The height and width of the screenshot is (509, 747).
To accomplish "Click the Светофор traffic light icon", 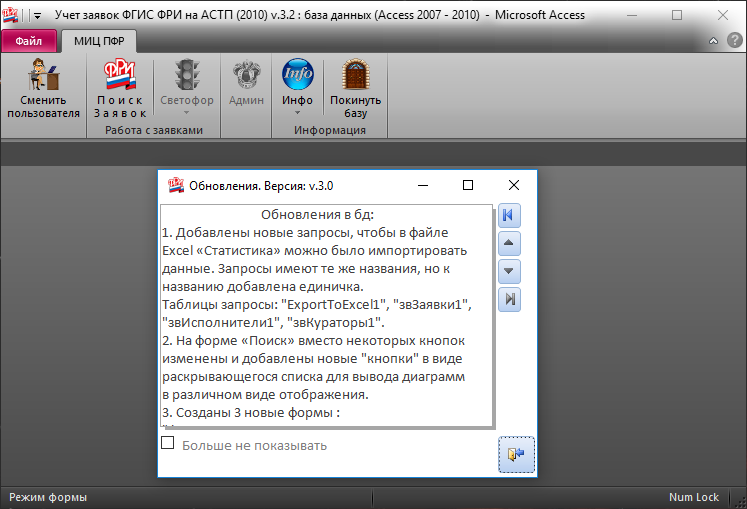I will pos(186,77).
